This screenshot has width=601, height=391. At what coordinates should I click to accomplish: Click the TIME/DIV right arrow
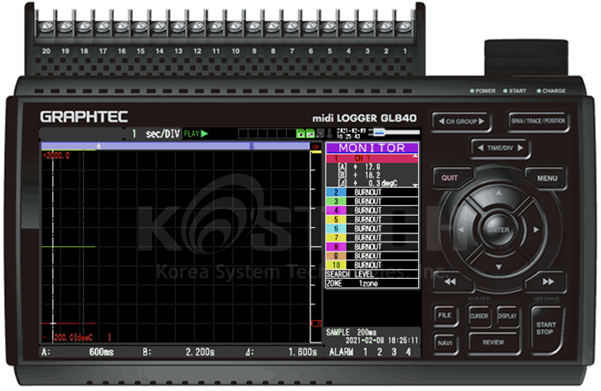click(x=520, y=148)
